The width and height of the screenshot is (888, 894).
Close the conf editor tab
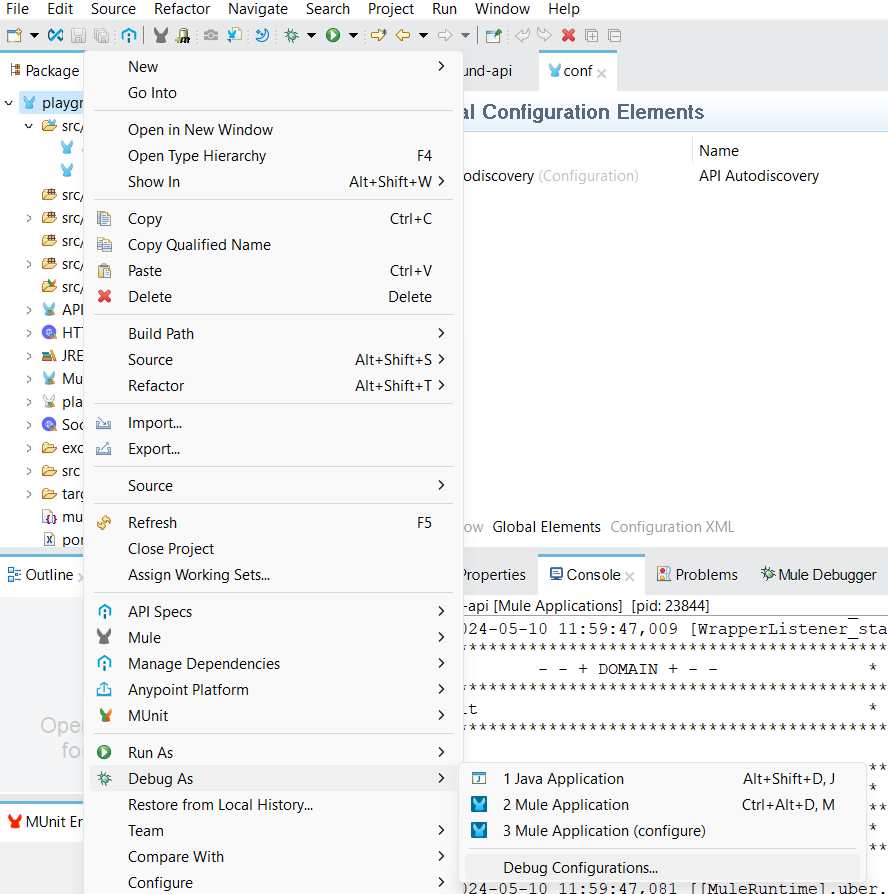click(x=602, y=73)
